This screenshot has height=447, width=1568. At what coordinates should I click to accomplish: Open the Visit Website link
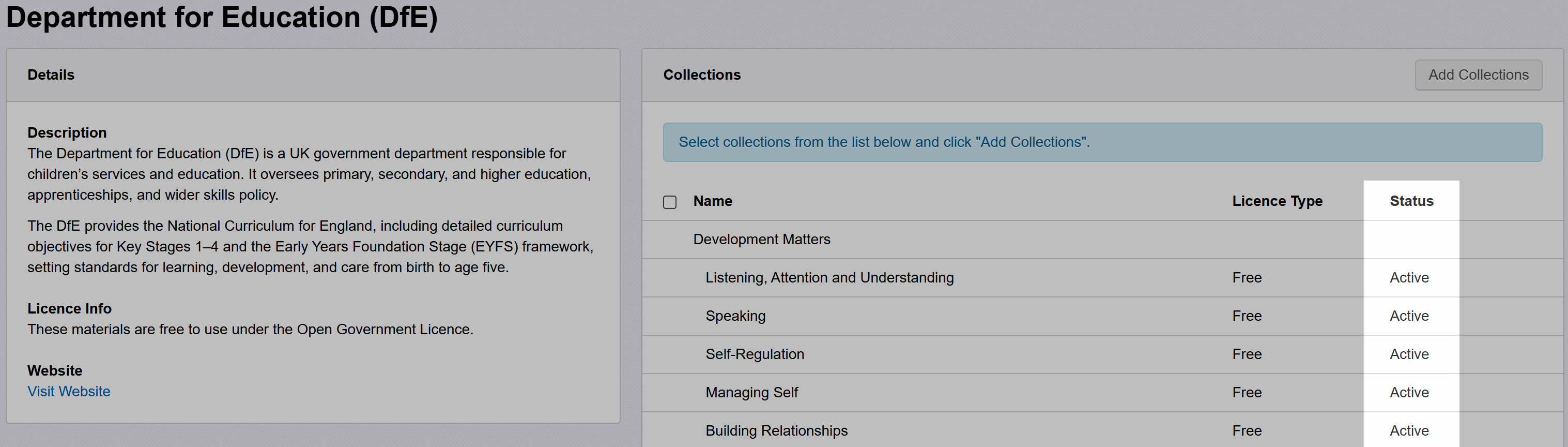[x=69, y=392]
